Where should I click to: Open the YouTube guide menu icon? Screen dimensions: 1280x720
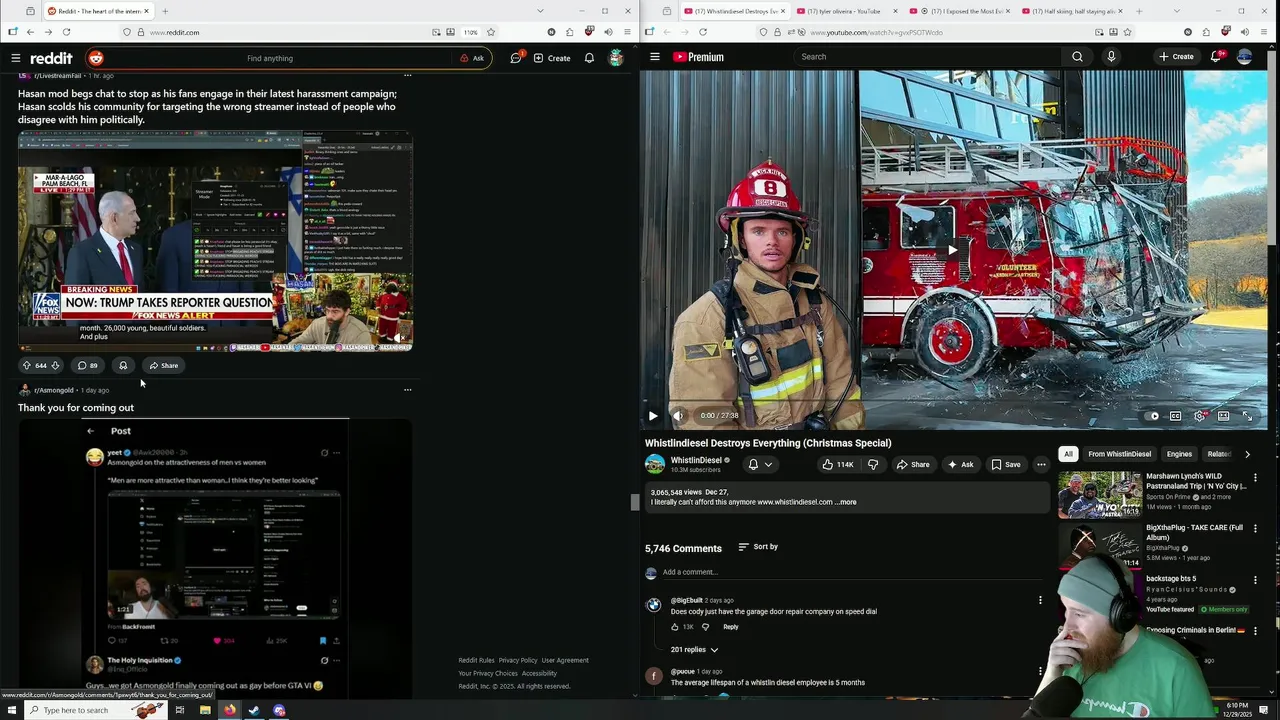coord(655,57)
